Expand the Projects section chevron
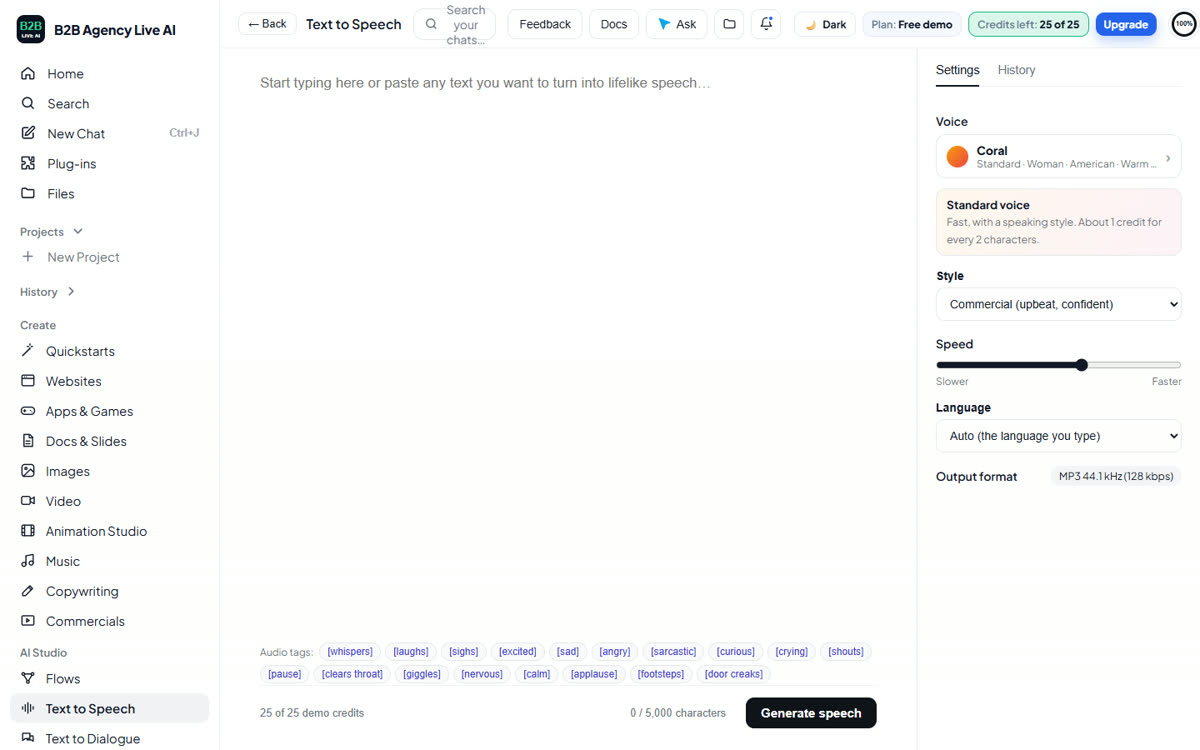 (x=78, y=231)
